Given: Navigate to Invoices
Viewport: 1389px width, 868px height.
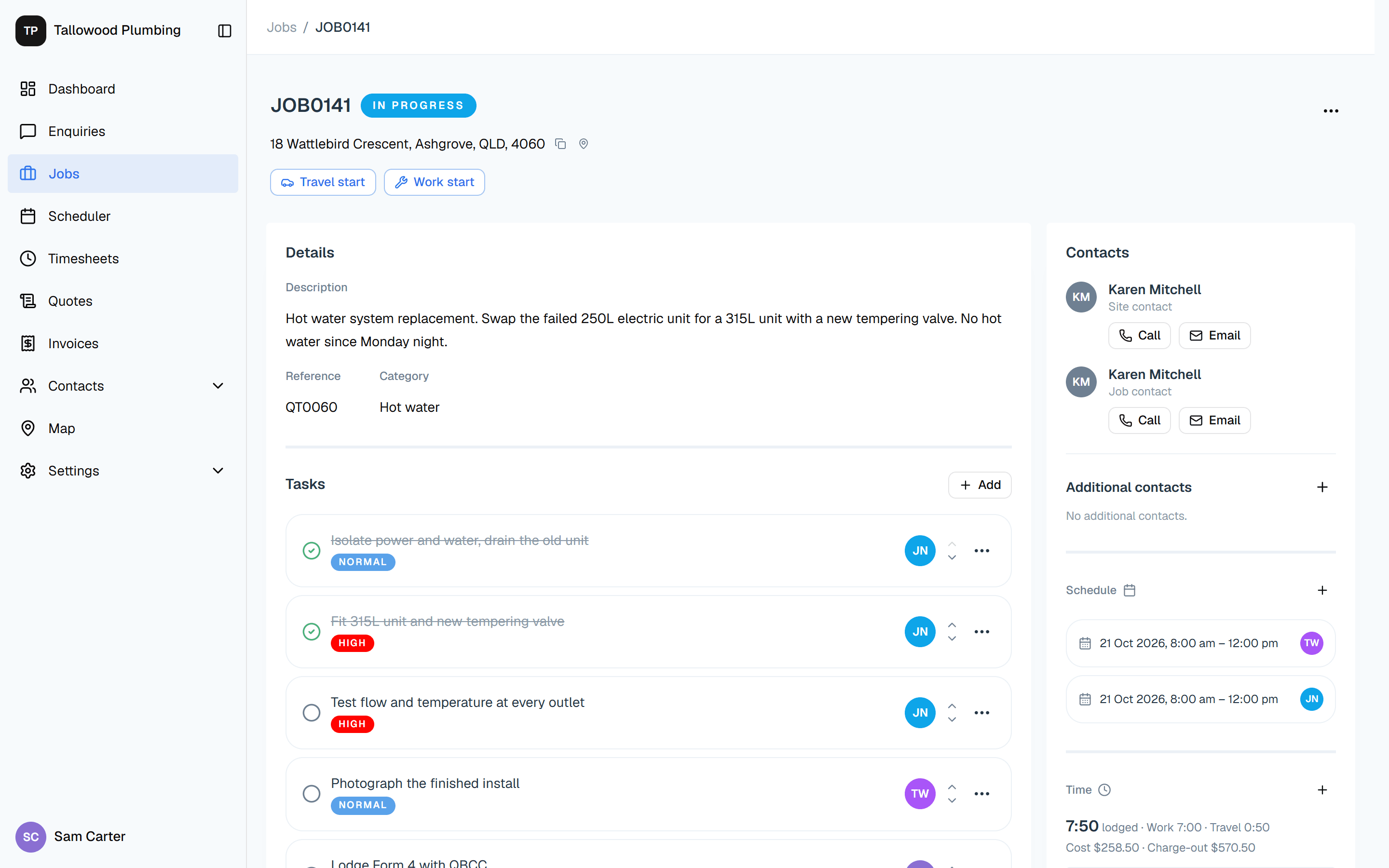Looking at the screenshot, I should [x=123, y=343].
